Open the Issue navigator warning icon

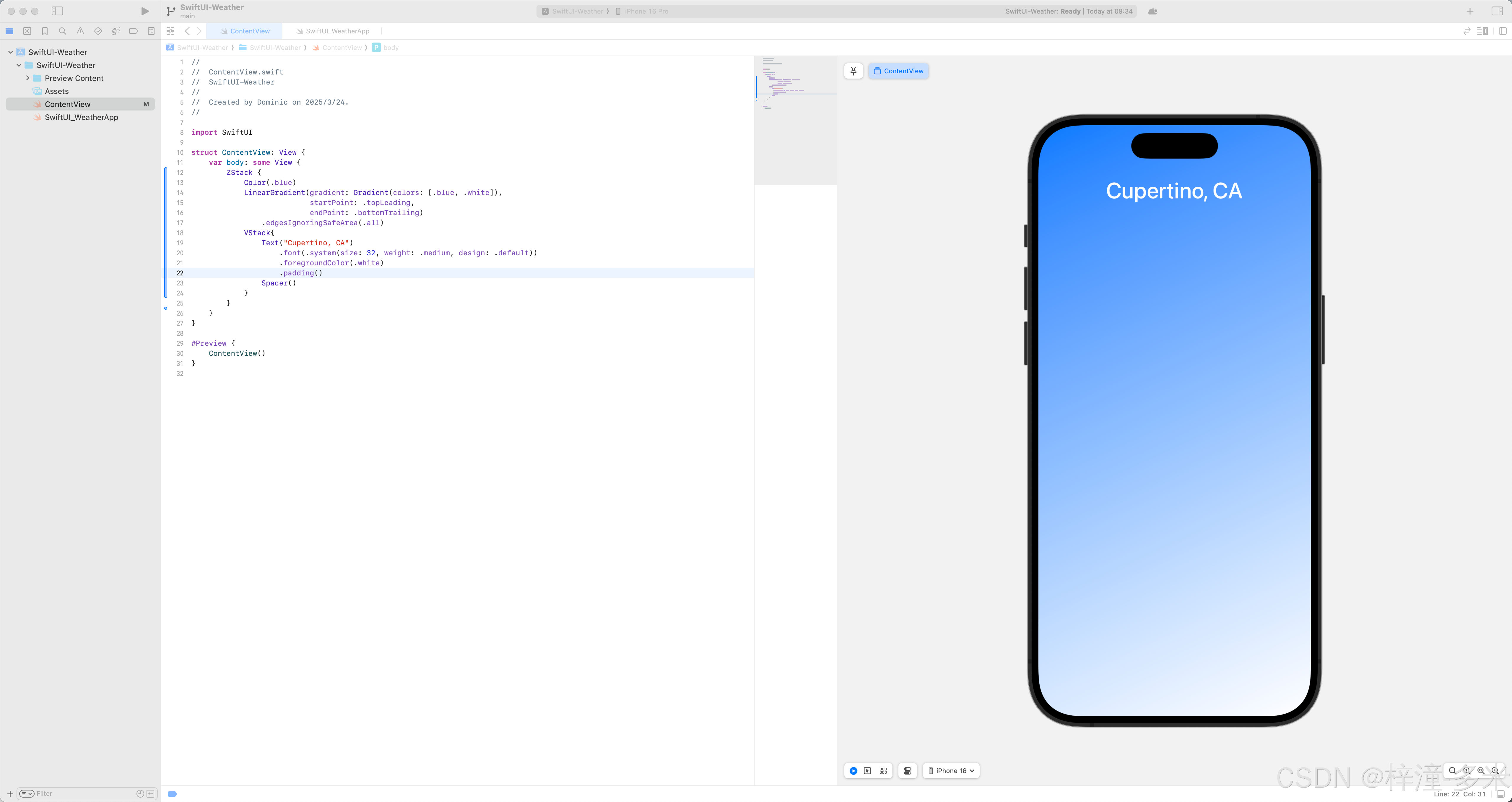[80, 31]
